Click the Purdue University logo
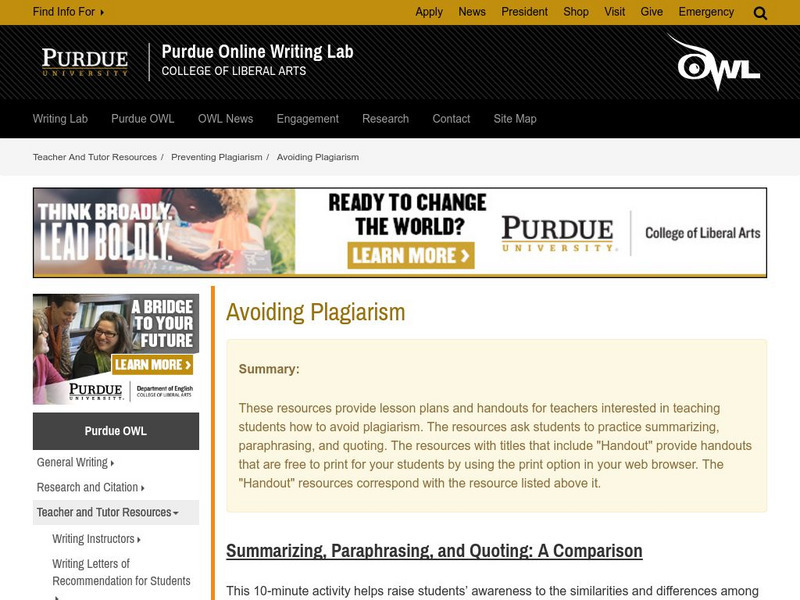 (85, 62)
